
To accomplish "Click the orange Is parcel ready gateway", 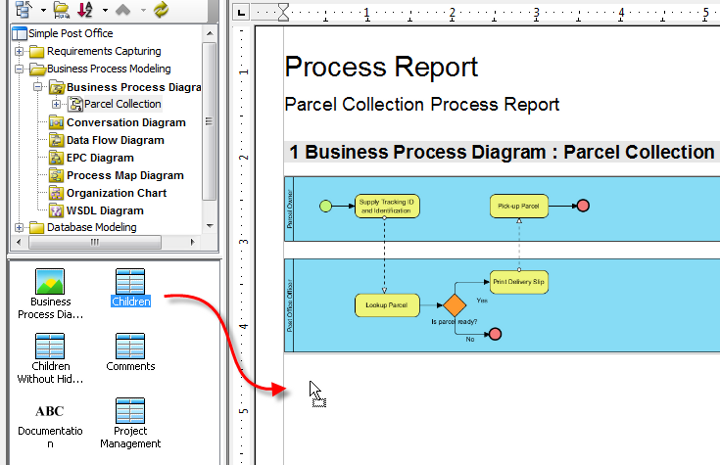I will pos(455,305).
